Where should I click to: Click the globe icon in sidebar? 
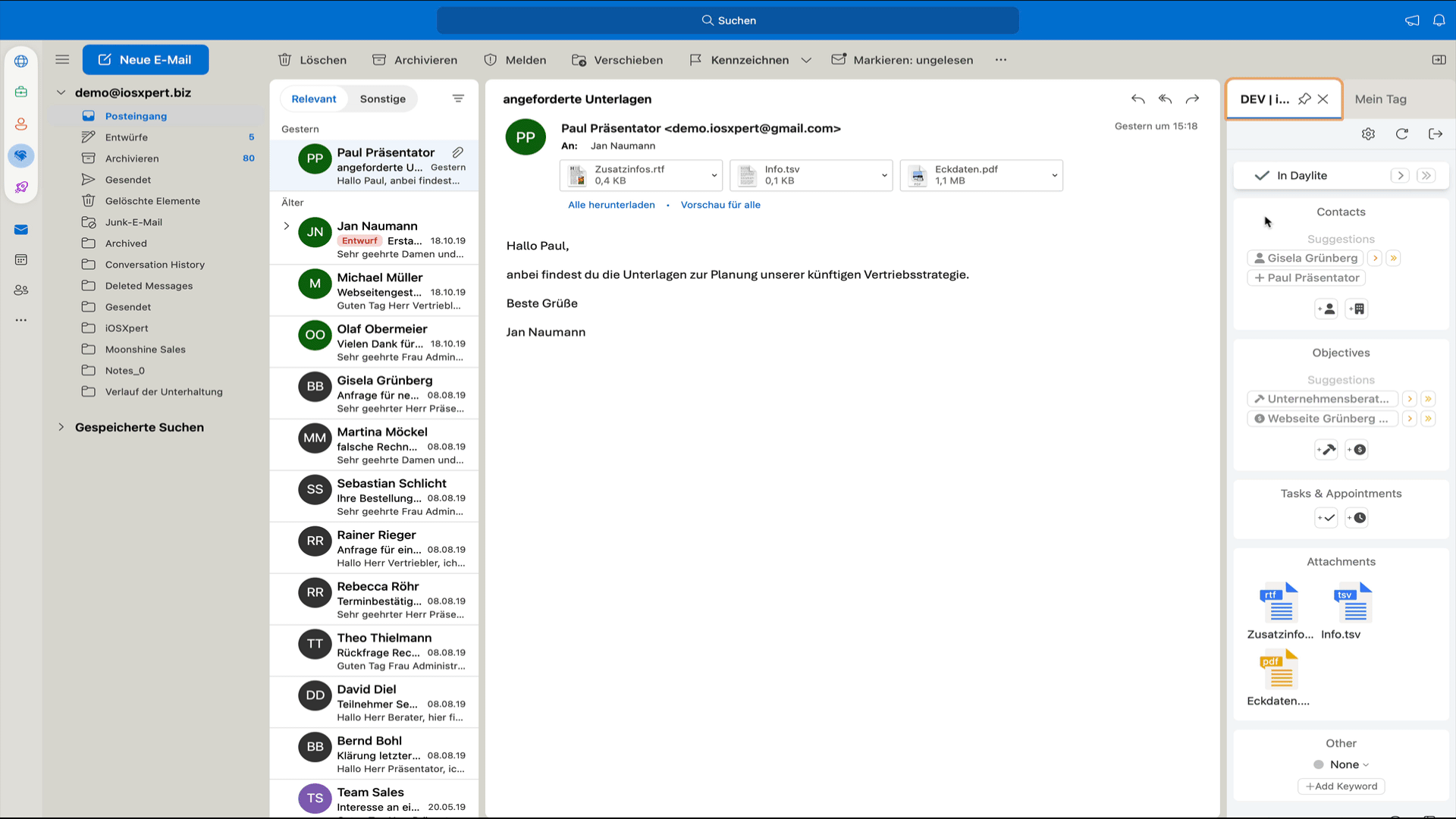21,61
